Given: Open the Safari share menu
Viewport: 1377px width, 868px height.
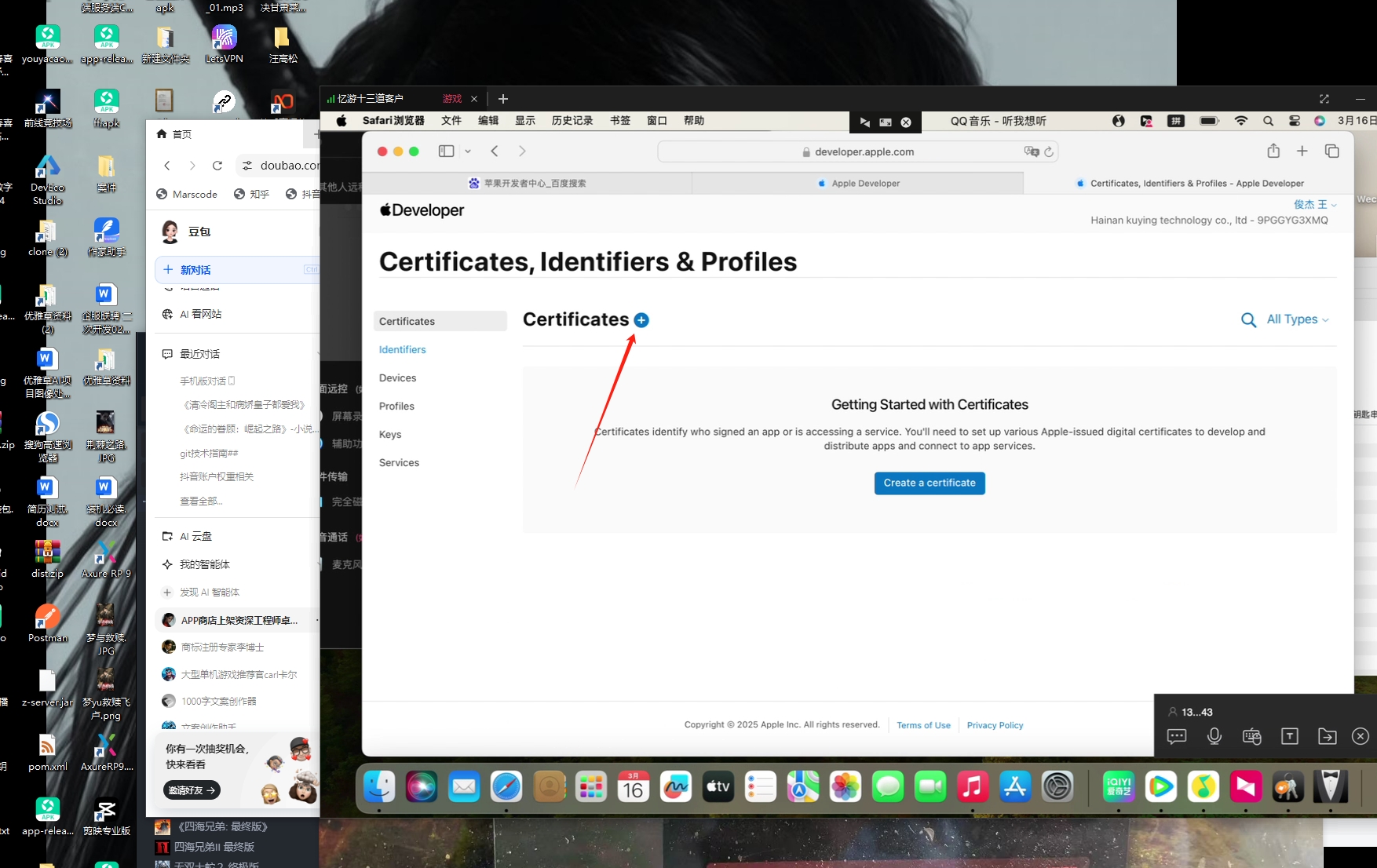Looking at the screenshot, I should click(x=1273, y=151).
